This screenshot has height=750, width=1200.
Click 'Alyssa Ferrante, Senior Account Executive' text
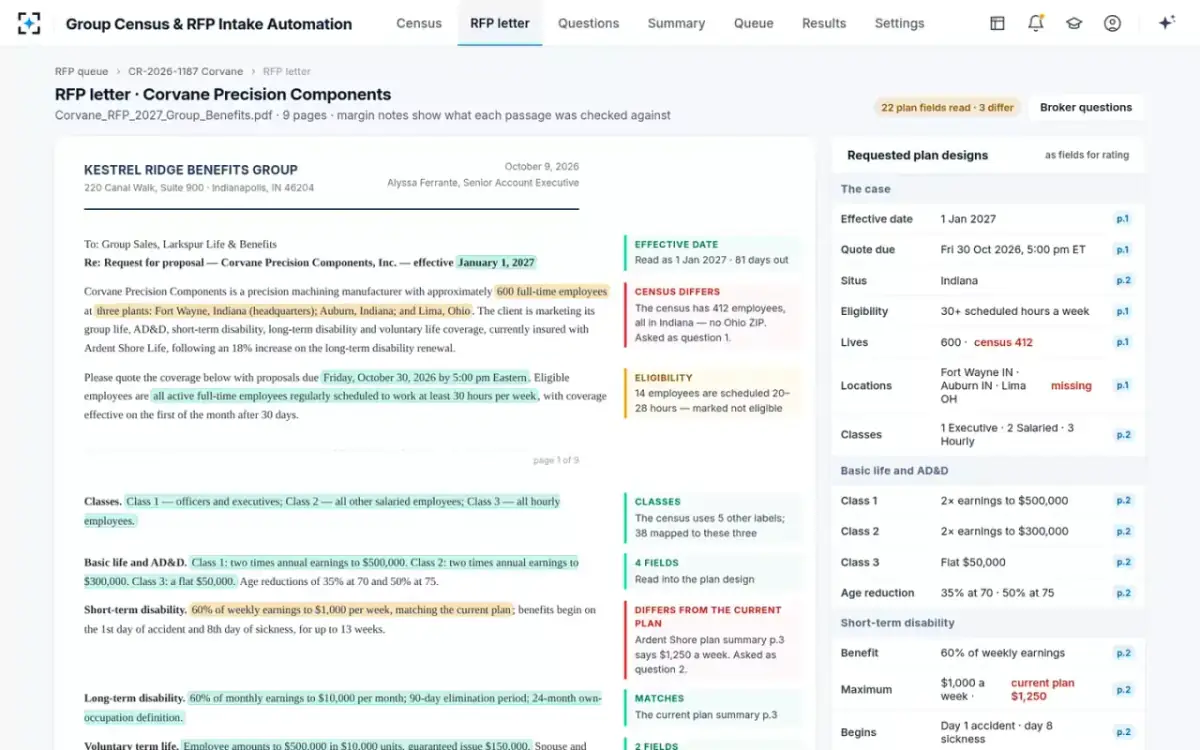[483, 183]
